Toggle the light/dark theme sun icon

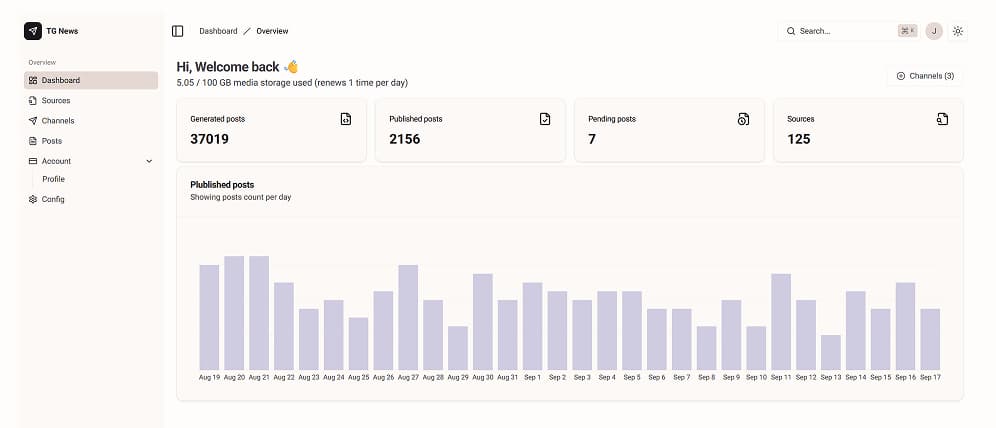tap(958, 31)
